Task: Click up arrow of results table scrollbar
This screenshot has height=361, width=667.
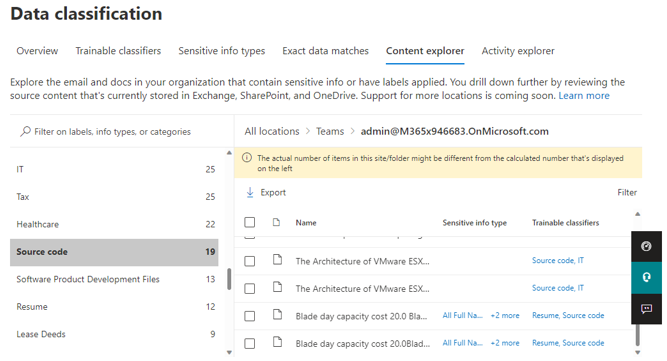Action: (x=637, y=214)
